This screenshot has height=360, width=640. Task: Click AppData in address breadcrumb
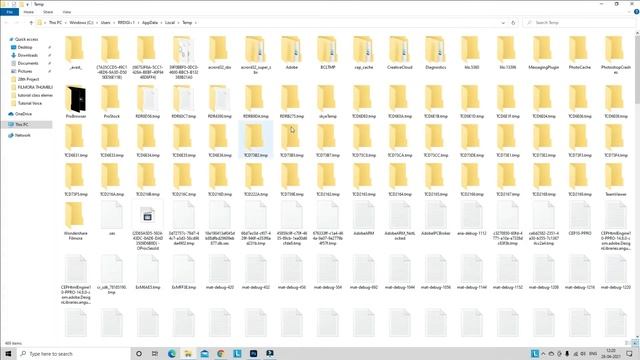click(x=150, y=22)
